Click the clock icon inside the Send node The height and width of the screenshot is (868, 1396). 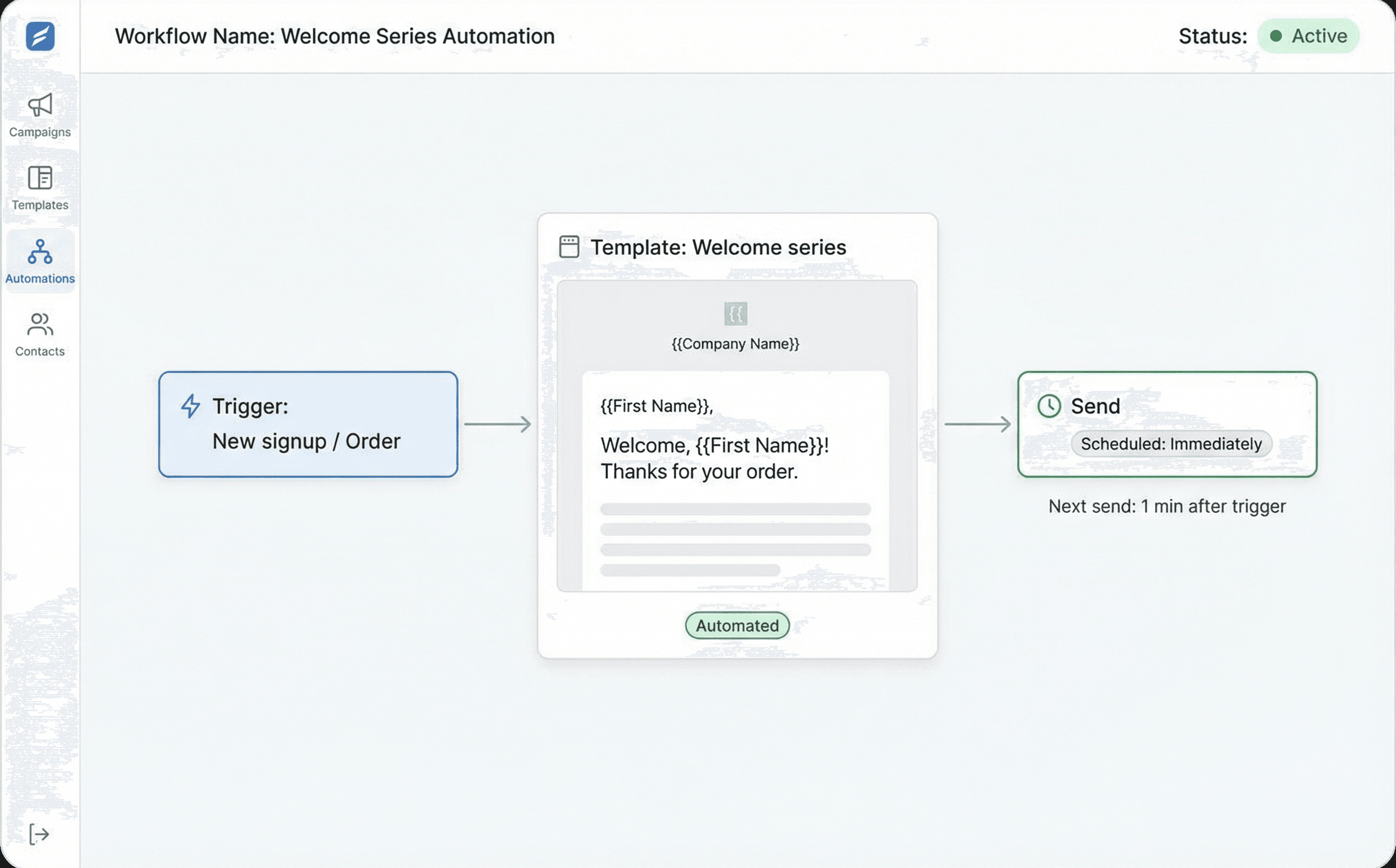[x=1049, y=406]
